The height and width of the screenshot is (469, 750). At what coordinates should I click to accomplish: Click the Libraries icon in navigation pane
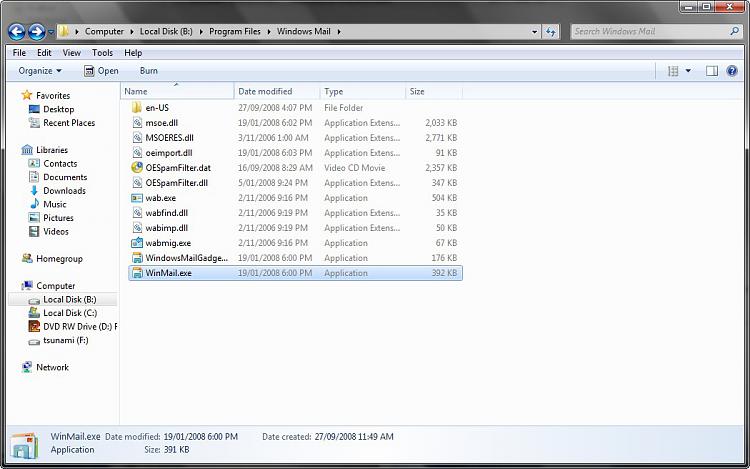27,150
